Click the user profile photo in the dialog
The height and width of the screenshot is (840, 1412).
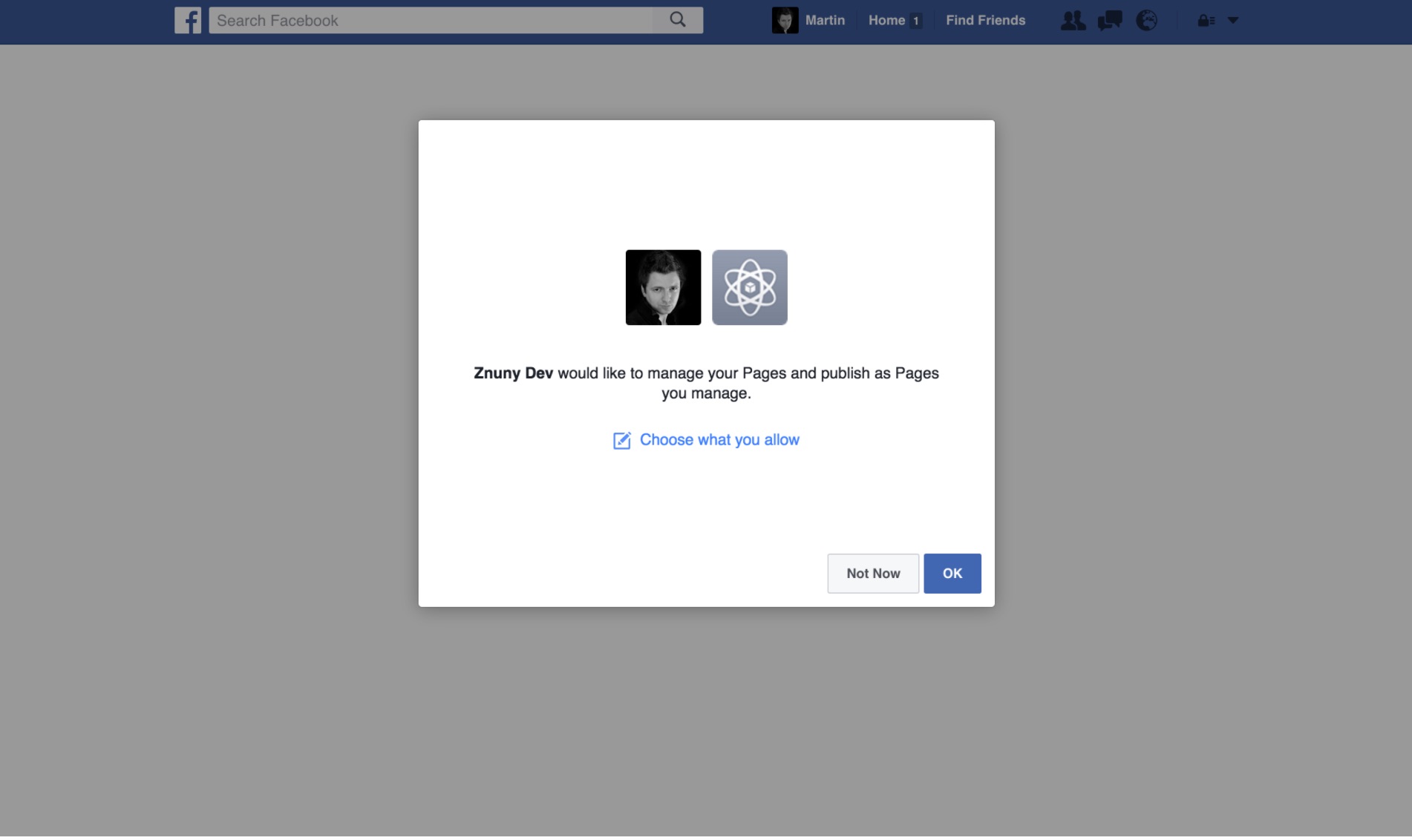point(663,287)
